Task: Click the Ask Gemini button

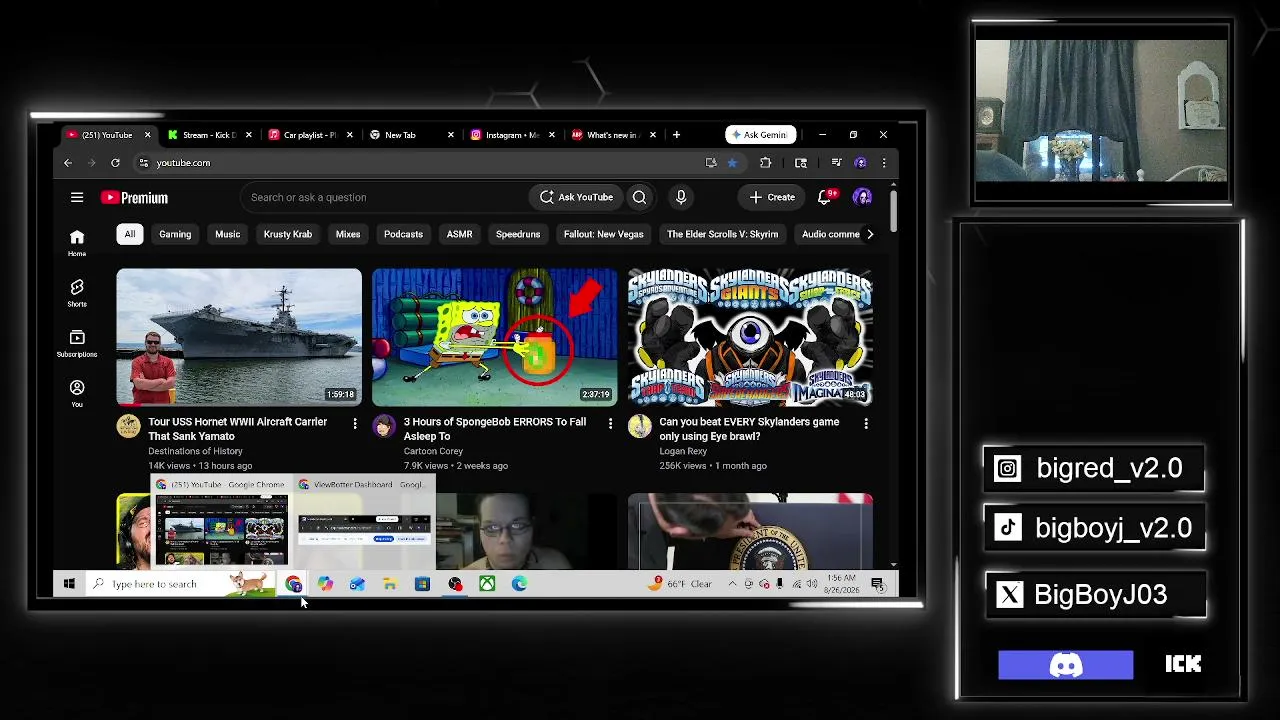Action: (x=761, y=135)
